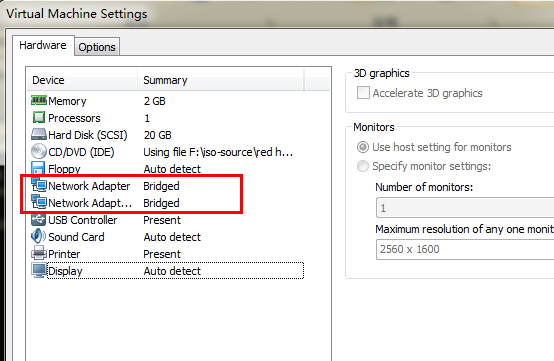Select the second Network Adapter Bridged row
The image size is (554, 361).
tap(166, 203)
